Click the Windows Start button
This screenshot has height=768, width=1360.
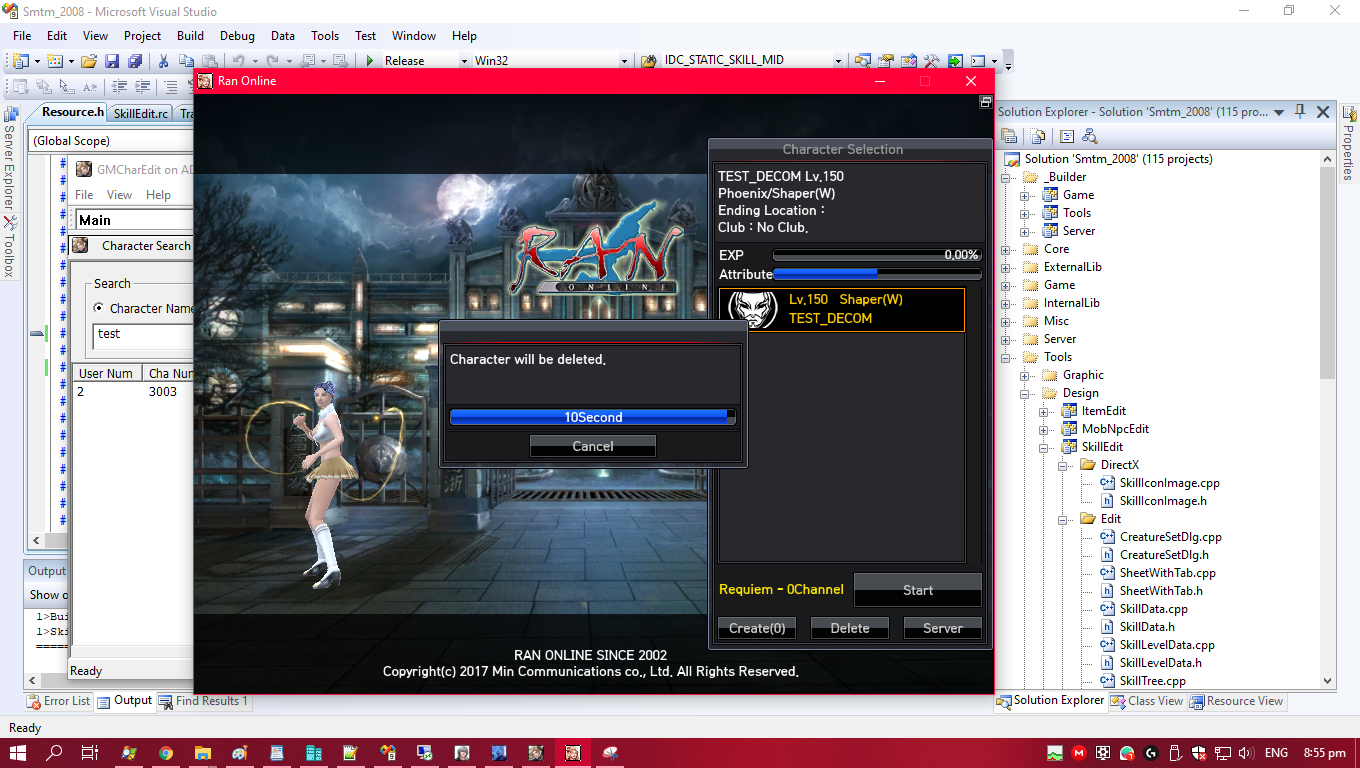click(17, 753)
